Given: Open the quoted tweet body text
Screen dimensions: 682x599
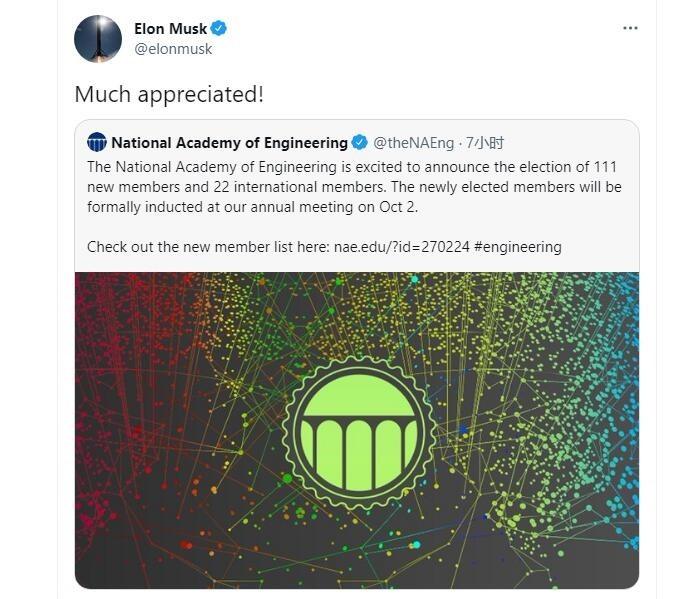Looking at the screenshot, I should (354, 187).
